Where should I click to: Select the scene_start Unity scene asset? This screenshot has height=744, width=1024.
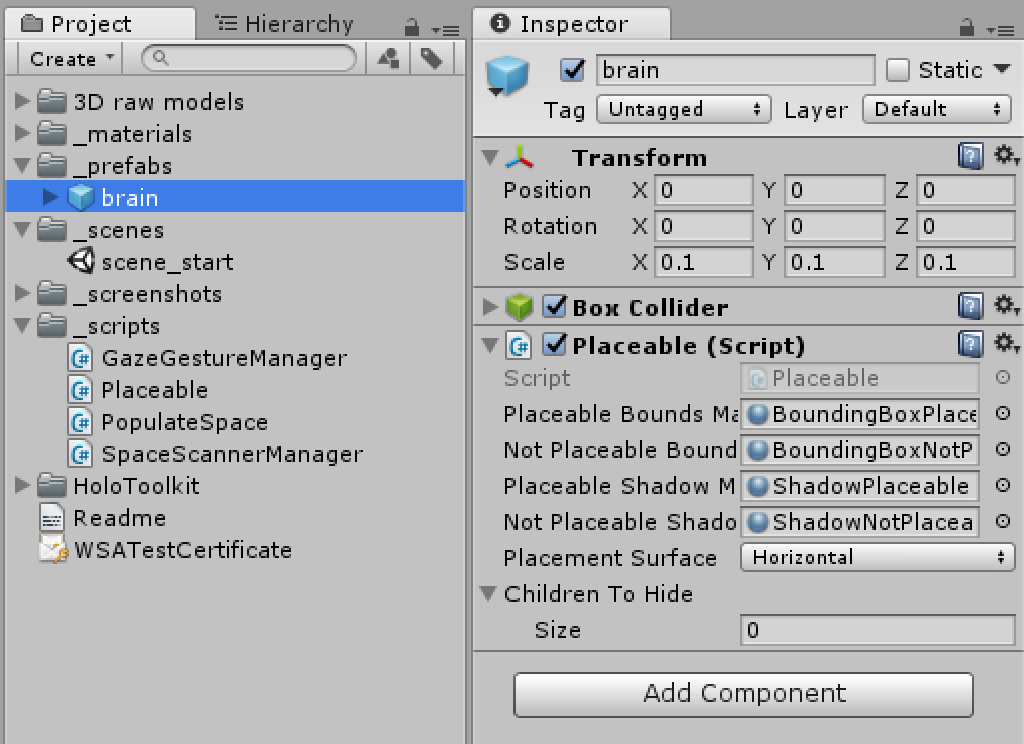[166, 262]
